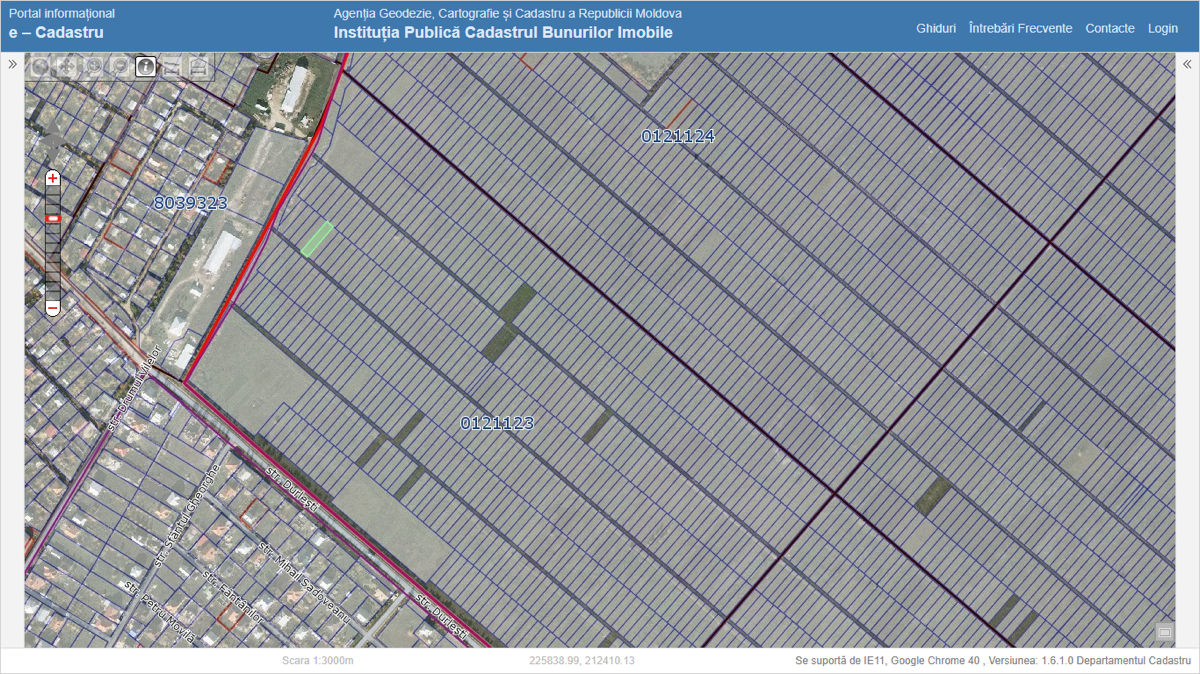Click the Login link

tap(1163, 28)
